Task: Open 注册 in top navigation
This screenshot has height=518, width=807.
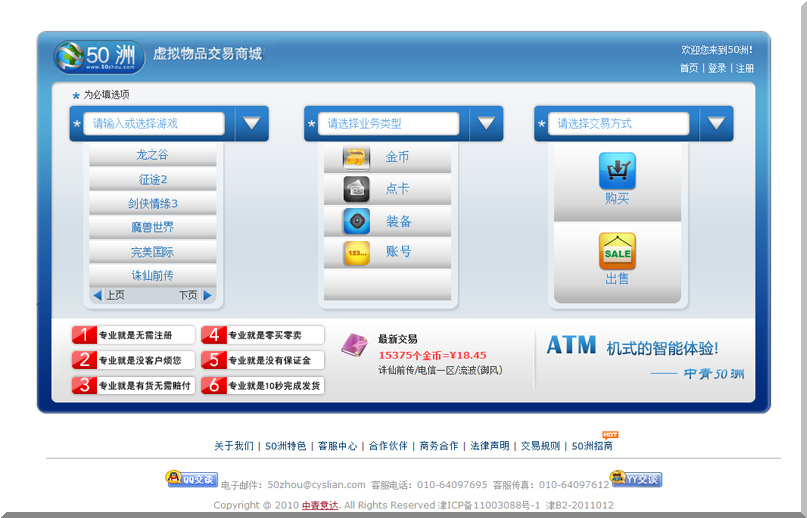Action: [745, 68]
